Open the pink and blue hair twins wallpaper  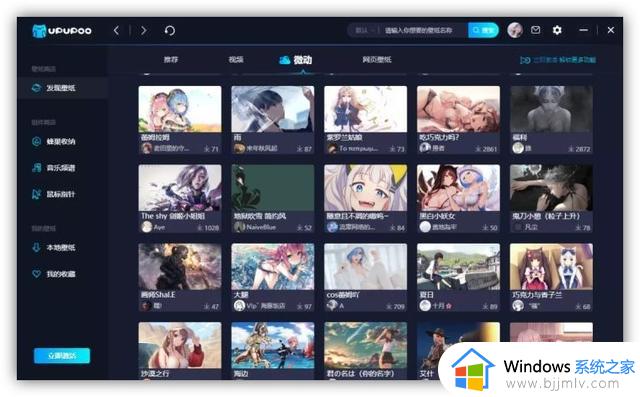[x=180, y=109]
